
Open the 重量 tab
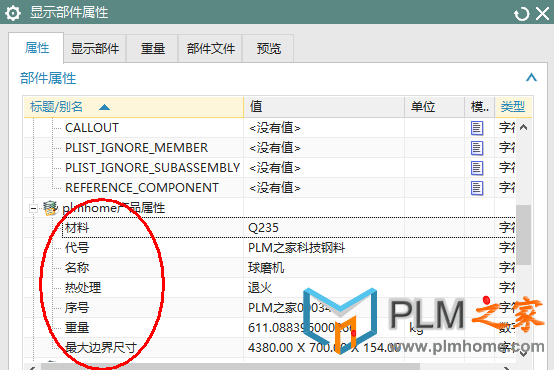pos(153,48)
